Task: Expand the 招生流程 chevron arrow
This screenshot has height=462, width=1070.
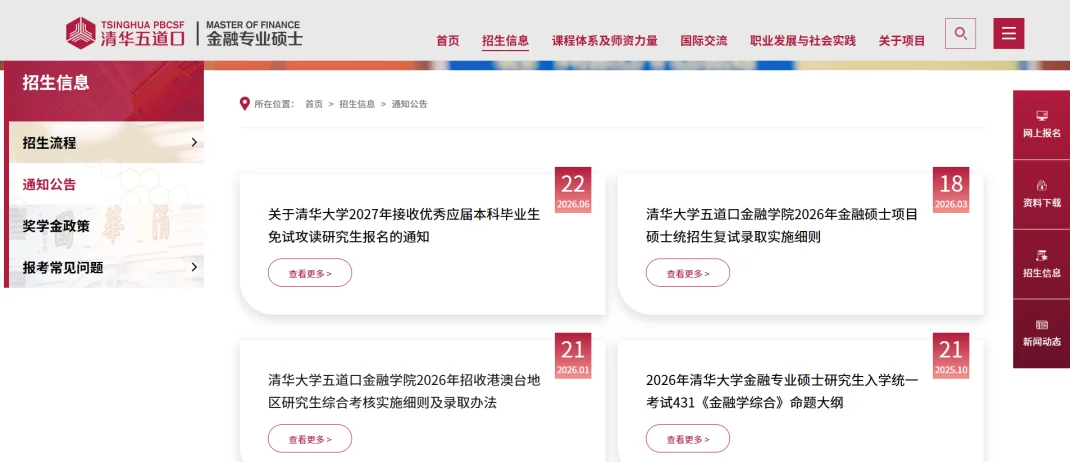Action: tap(194, 143)
